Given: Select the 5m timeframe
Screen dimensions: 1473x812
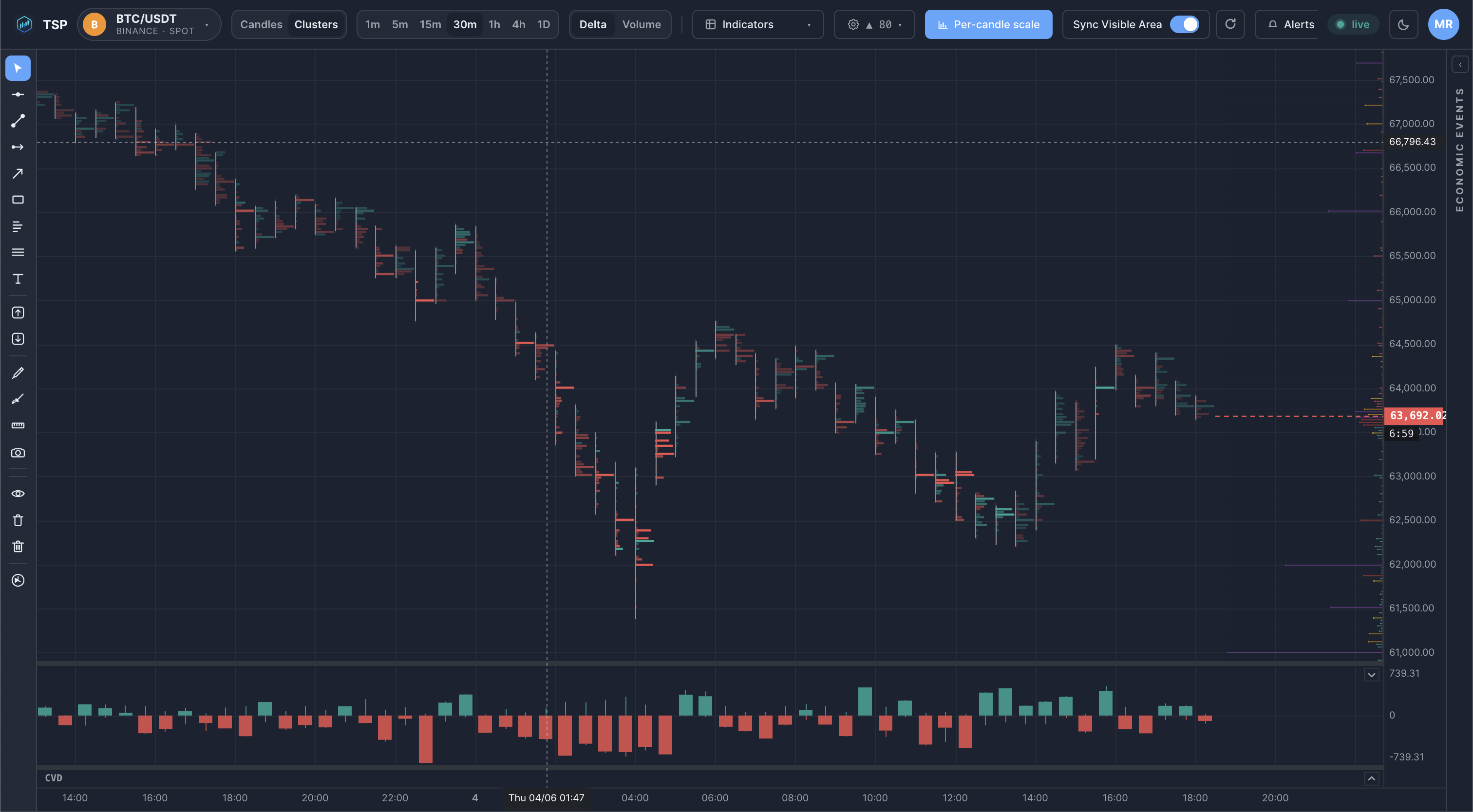Looking at the screenshot, I should click(400, 24).
